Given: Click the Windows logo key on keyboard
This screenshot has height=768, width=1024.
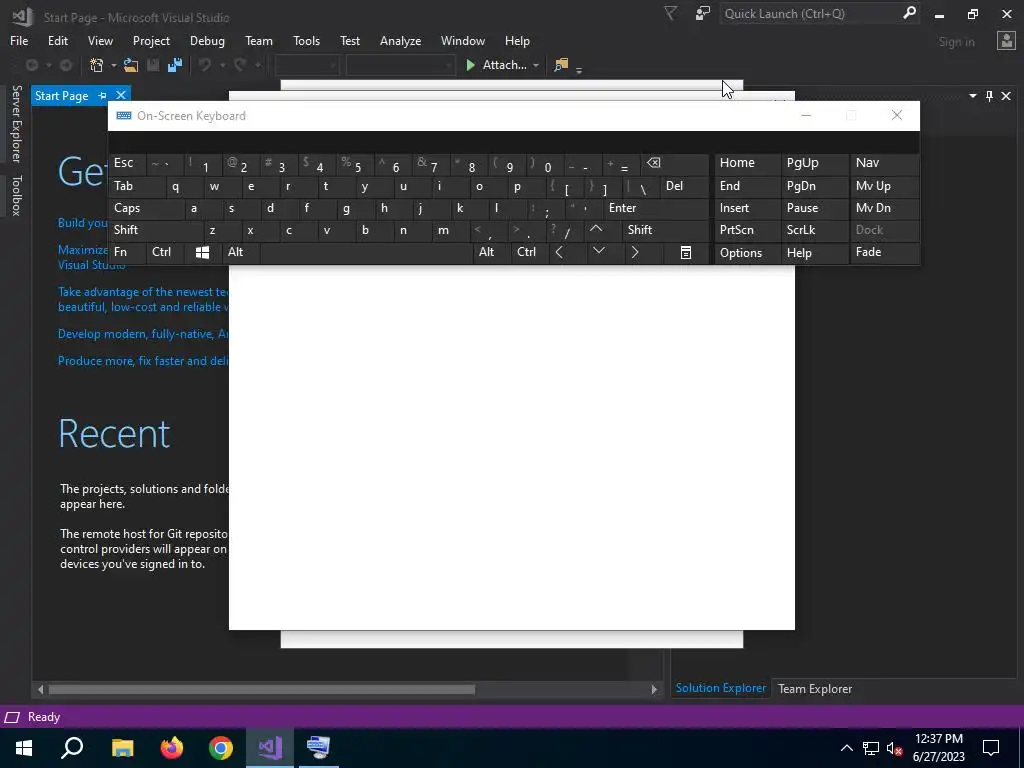Looking at the screenshot, I should pyautogui.click(x=202, y=252).
